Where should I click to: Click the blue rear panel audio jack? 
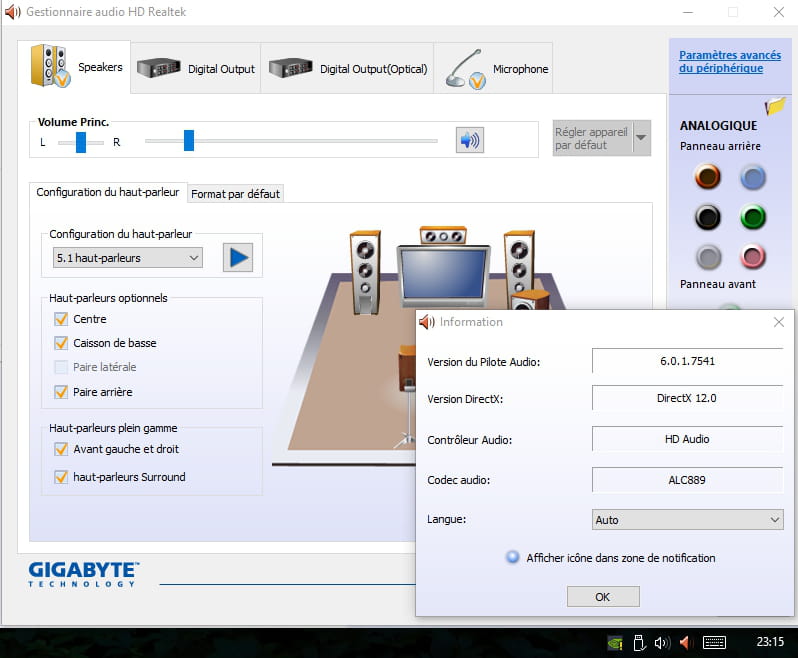tap(753, 177)
